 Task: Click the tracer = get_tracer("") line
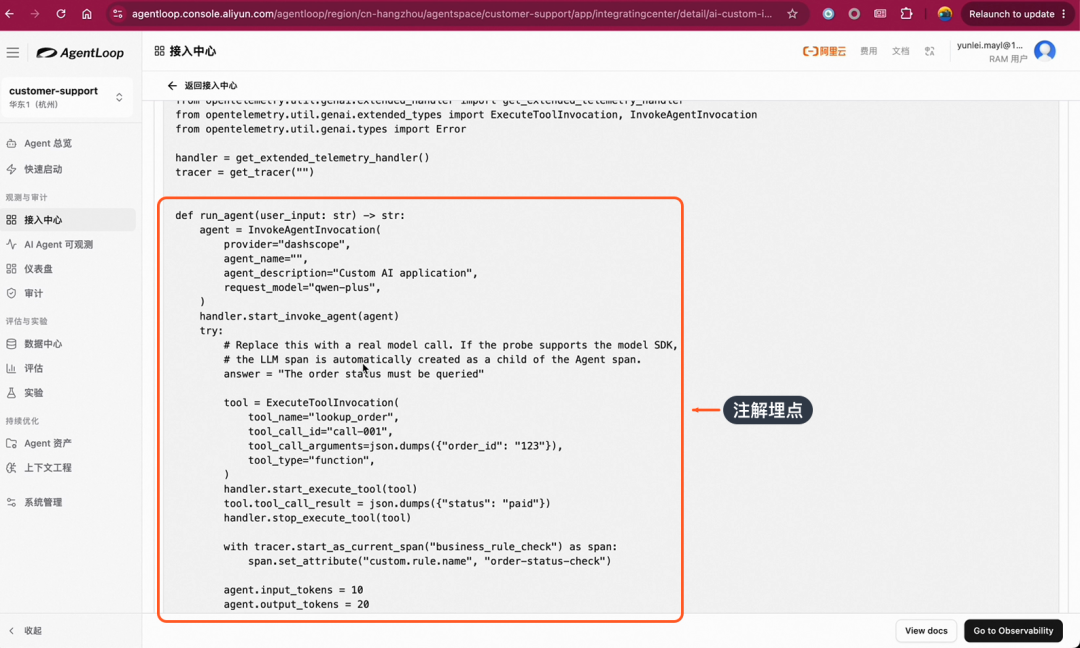coord(245,172)
